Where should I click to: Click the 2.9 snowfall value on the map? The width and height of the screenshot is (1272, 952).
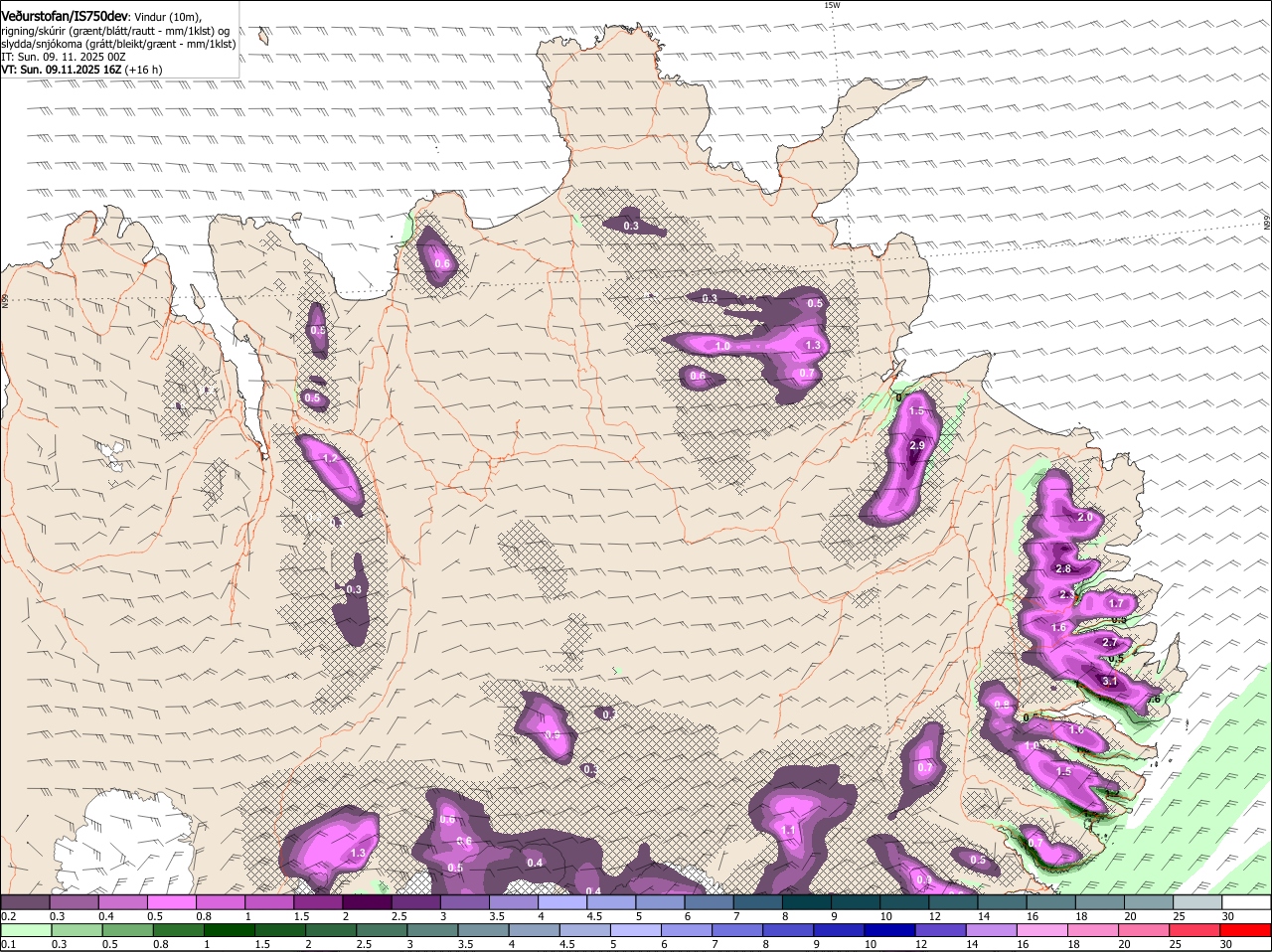[x=917, y=446]
